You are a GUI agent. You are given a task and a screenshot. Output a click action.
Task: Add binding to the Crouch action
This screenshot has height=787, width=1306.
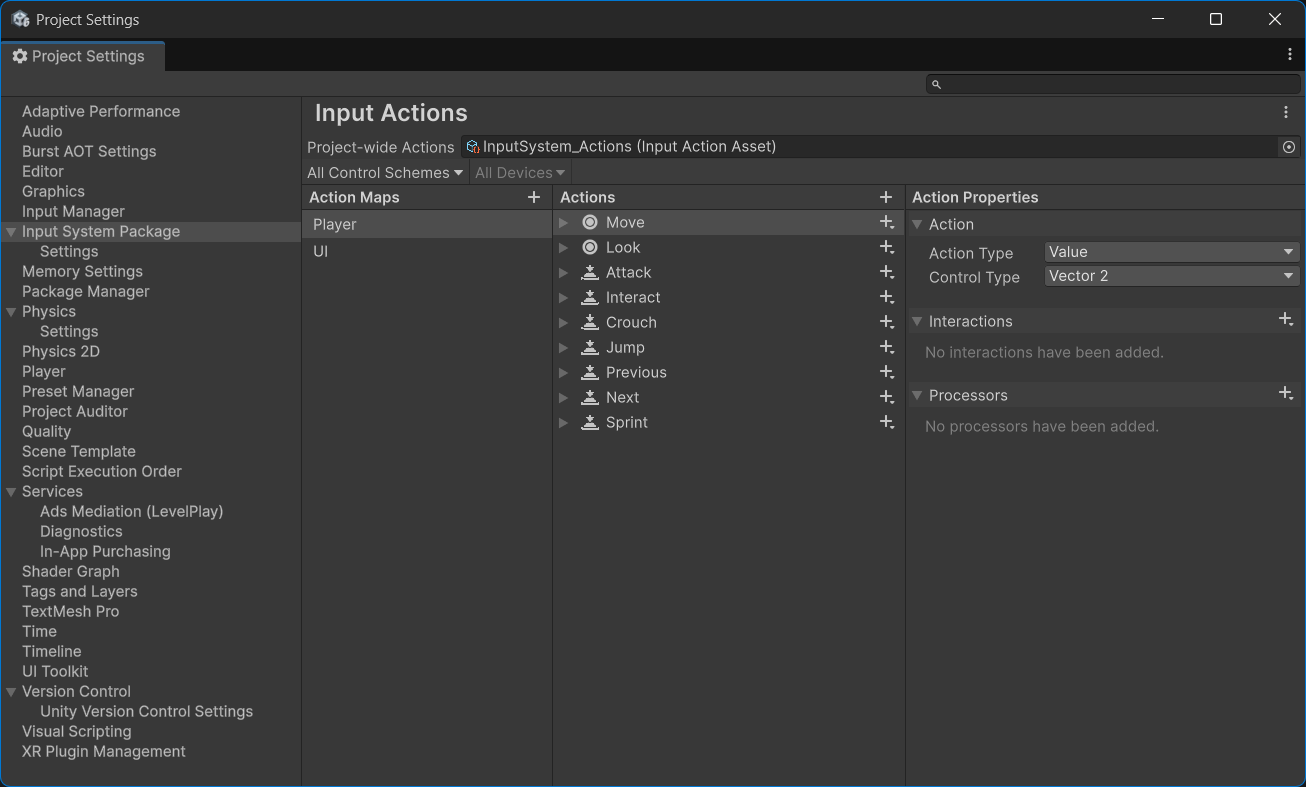click(886, 323)
